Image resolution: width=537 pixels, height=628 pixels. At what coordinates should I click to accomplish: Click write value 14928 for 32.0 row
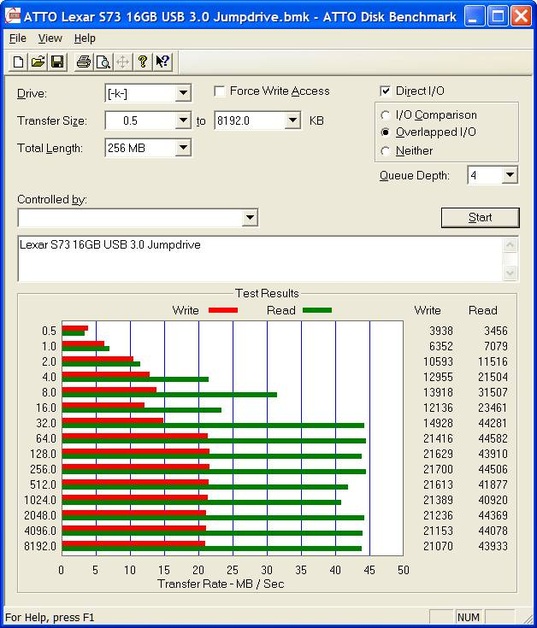(x=438, y=423)
